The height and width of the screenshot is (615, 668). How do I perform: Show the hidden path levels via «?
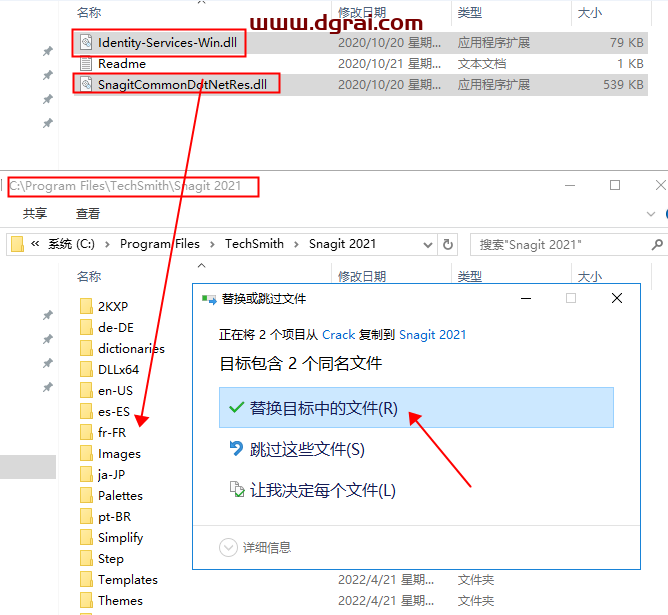point(35,244)
